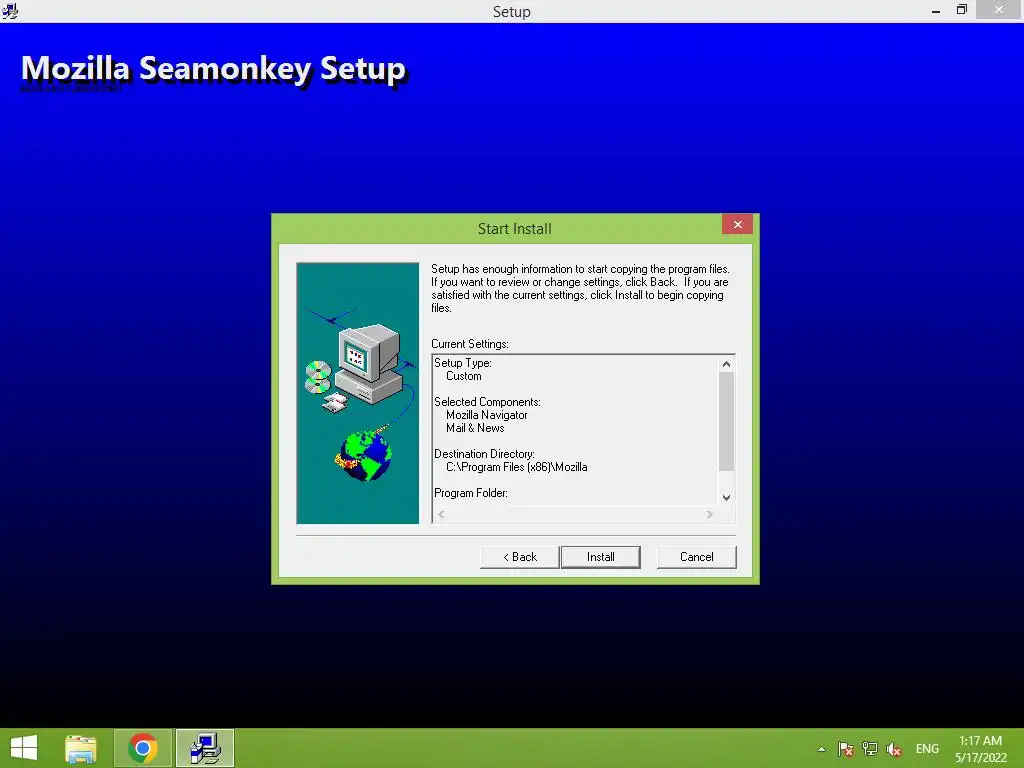Open the network status tray icon
This screenshot has height=768, width=1024.
coord(870,749)
